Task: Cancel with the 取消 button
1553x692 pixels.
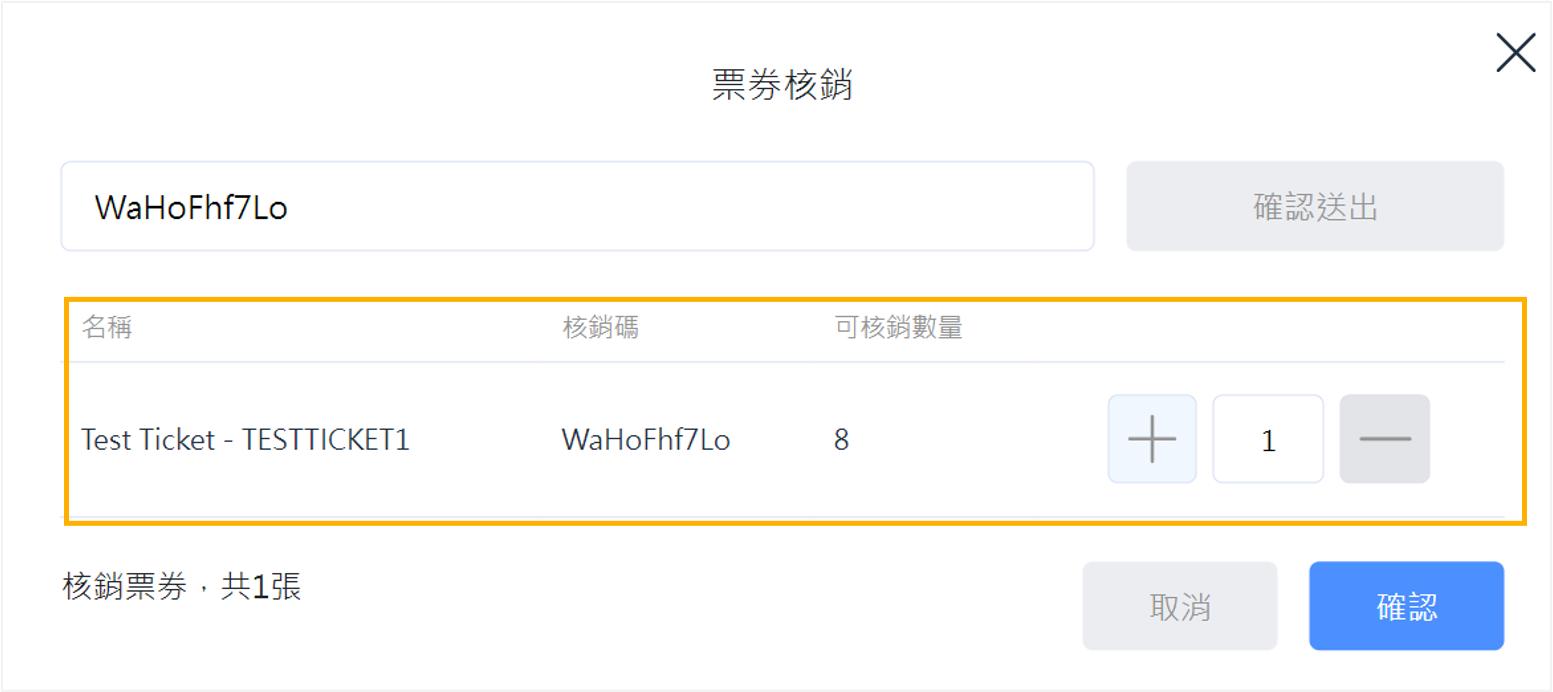Action: (1179, 606)
